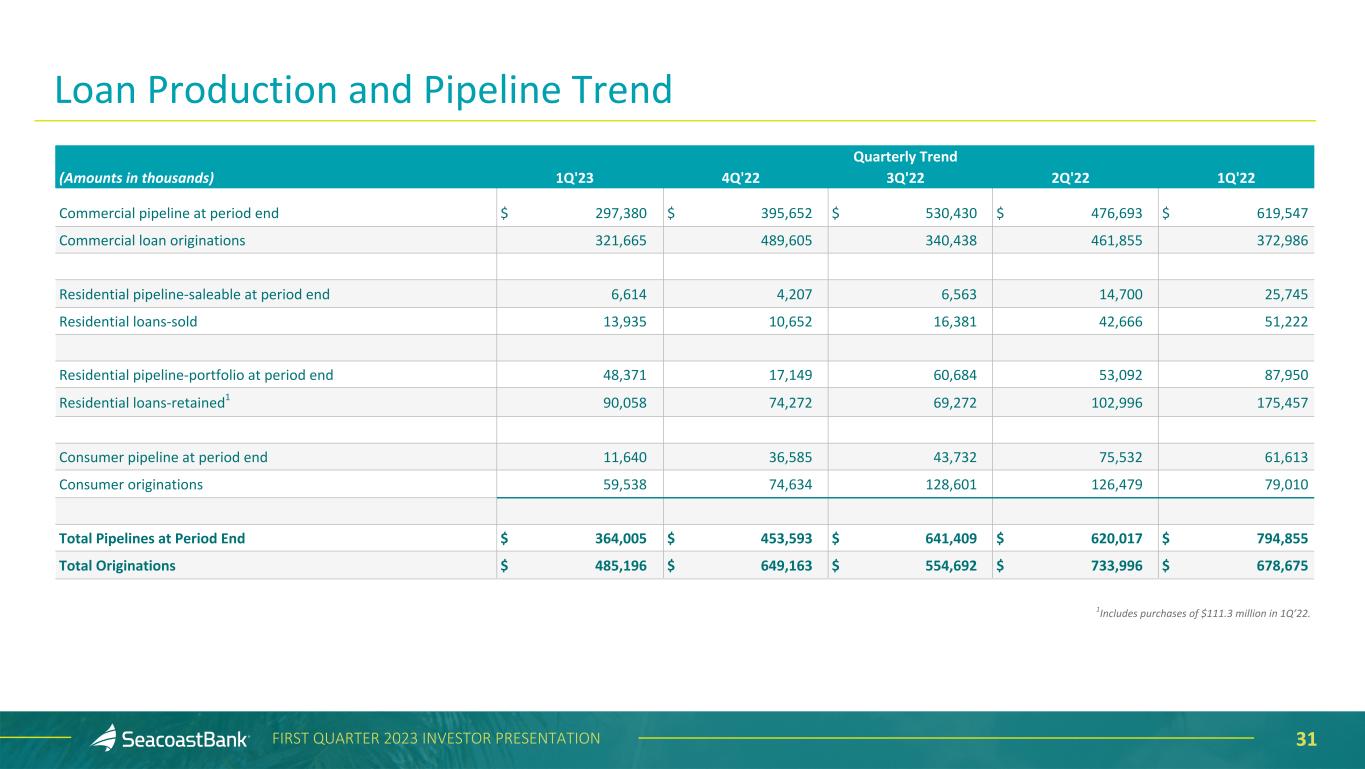Click the Total Pipelines at Period End label
The height and width of the screenshot is (769, 1365).
pos(152,538)
